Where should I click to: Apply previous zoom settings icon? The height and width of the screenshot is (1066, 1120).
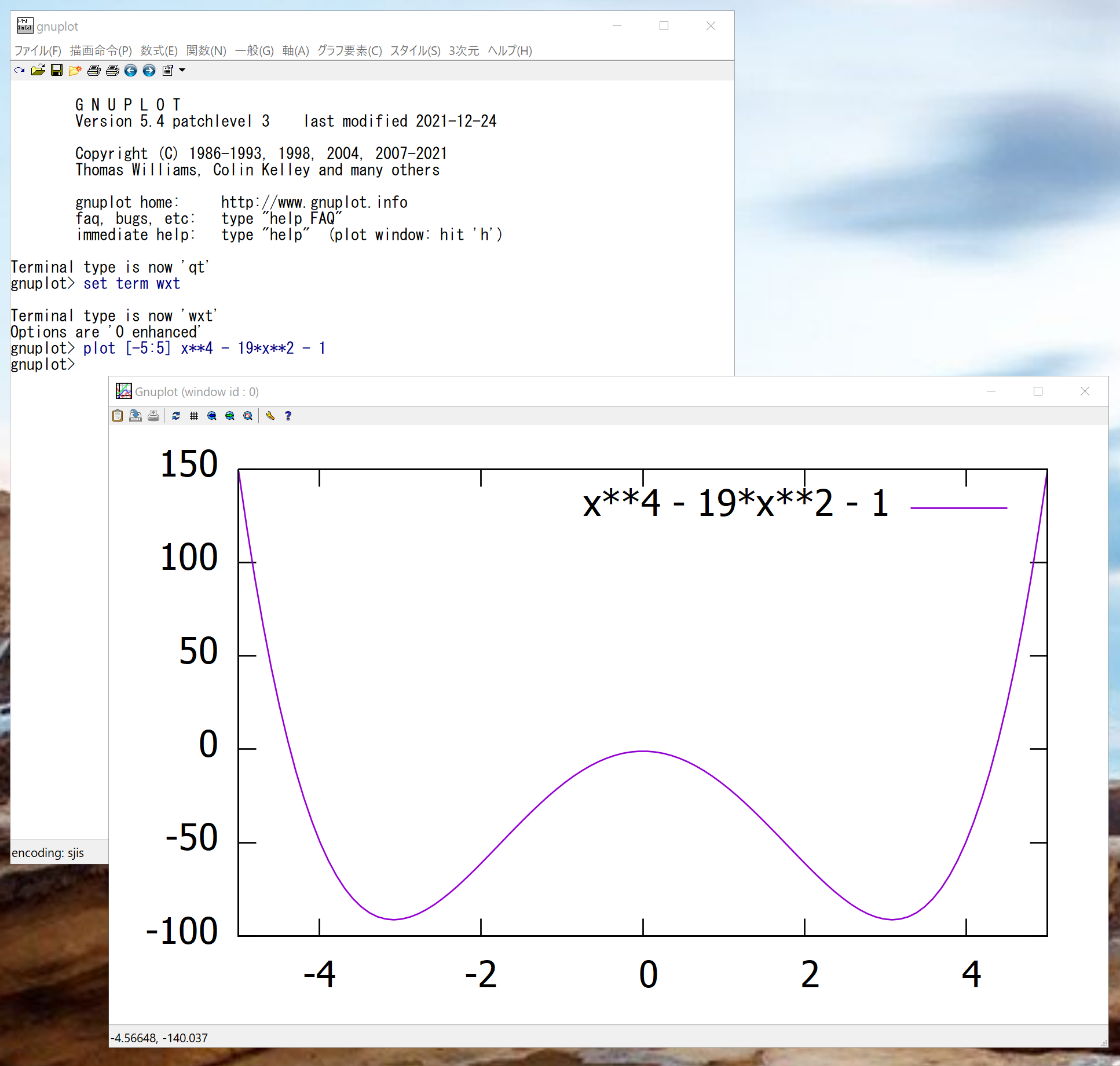(212, 416)
